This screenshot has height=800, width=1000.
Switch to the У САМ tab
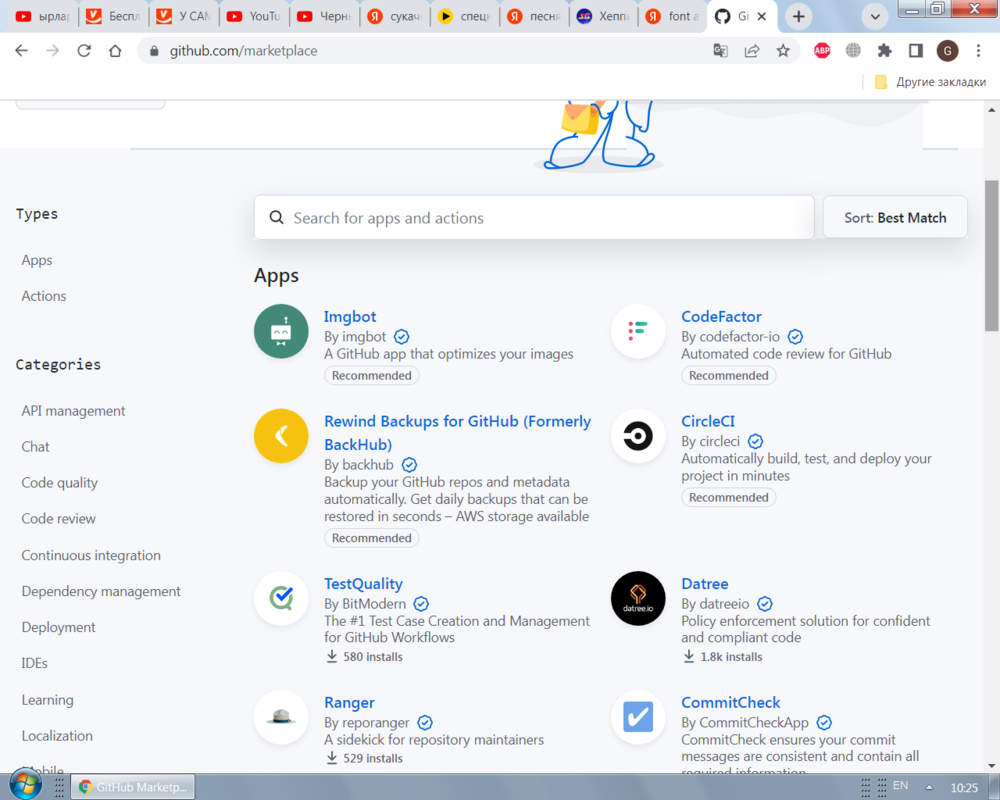tap(184, 17)
